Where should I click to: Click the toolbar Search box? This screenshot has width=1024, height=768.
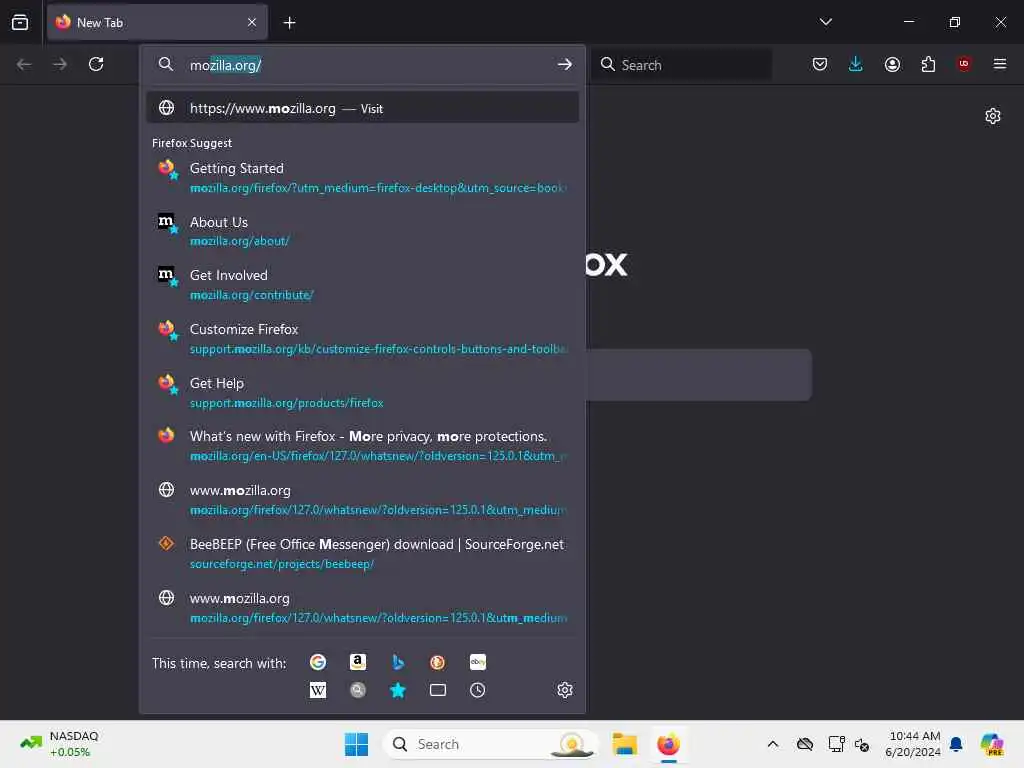682,65
